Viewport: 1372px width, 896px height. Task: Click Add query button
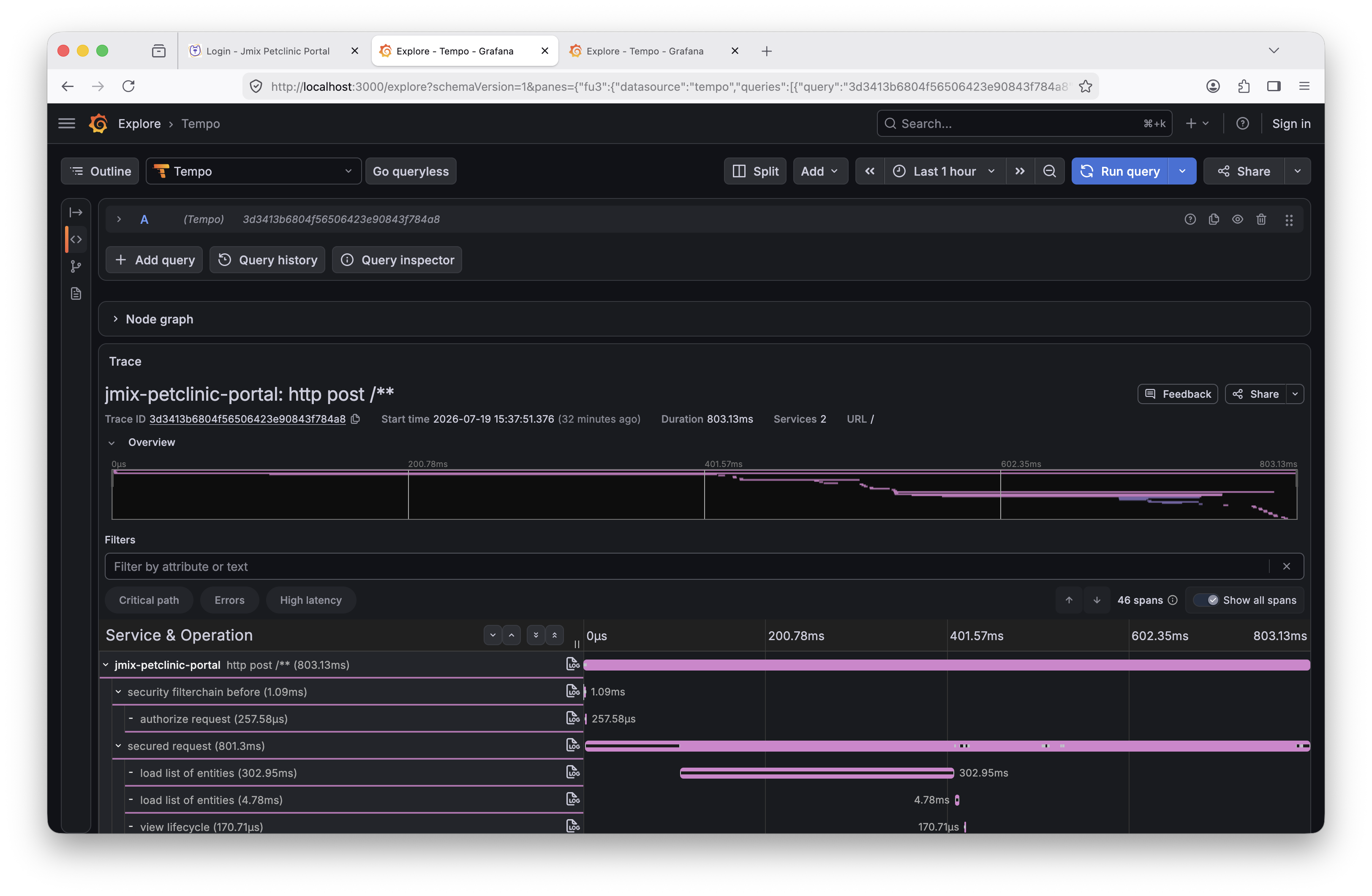[155, 260]
